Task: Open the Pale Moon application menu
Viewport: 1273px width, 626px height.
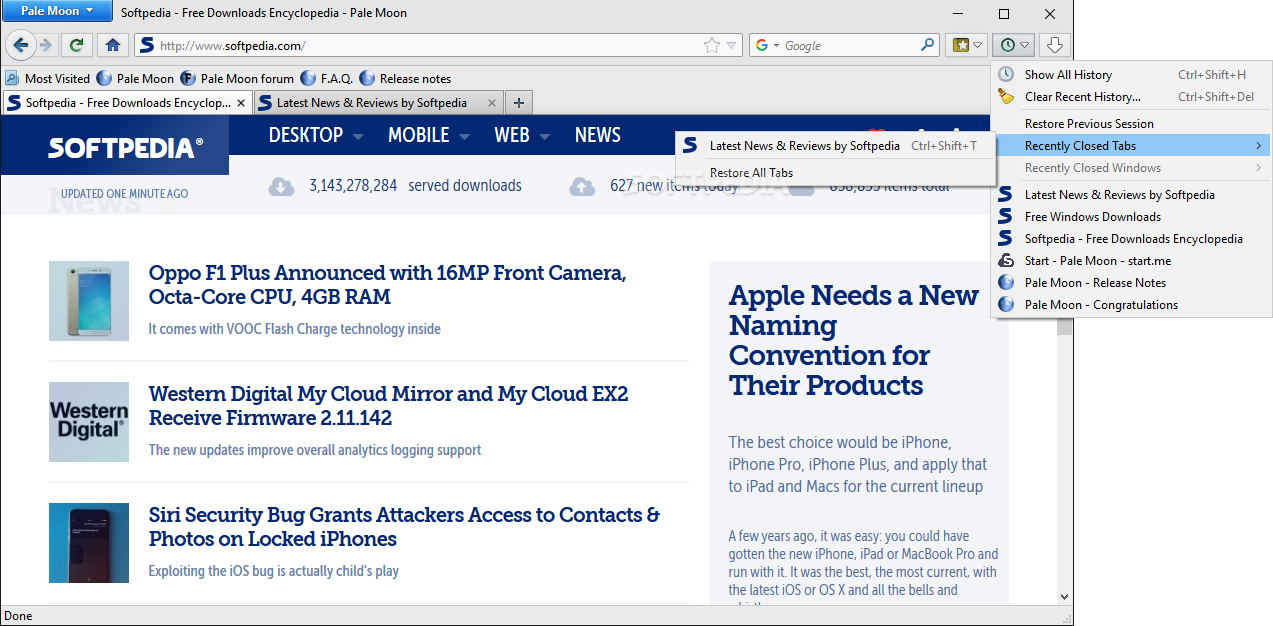Action: pyautogui.click(x=57, y=11)
